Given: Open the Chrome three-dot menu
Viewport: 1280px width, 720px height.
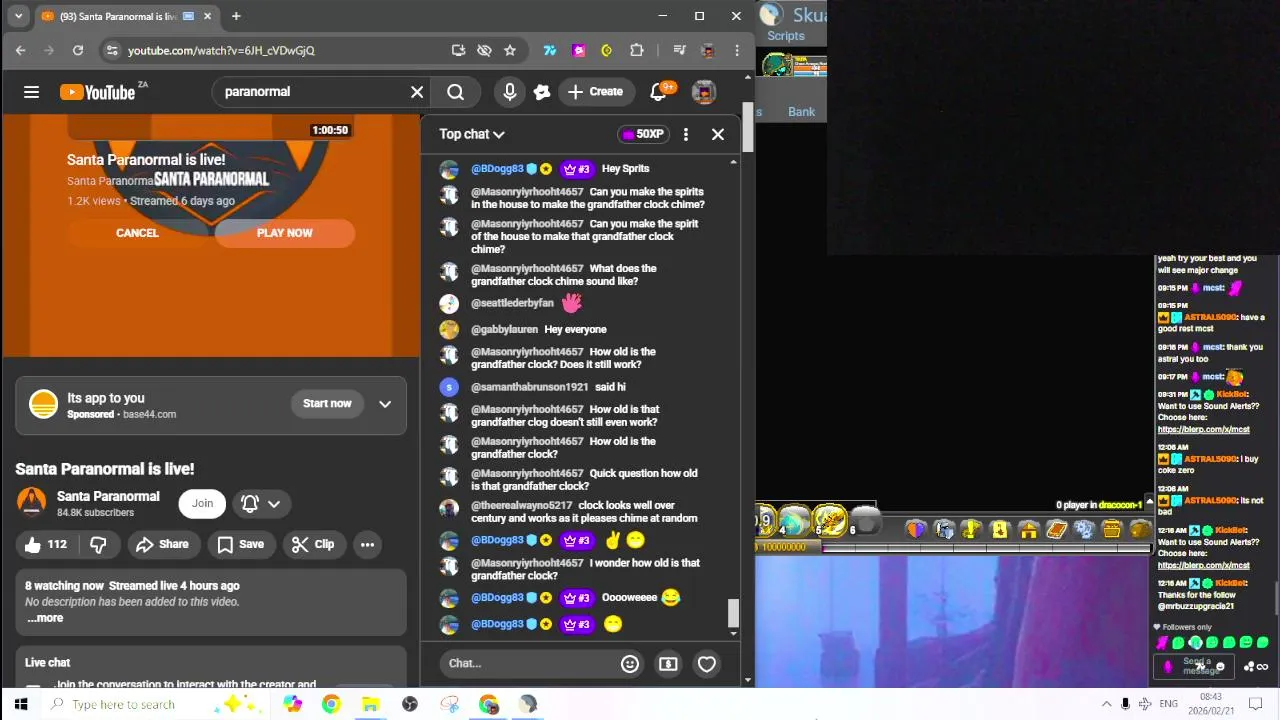Looking at the screenshot, I should (x=737, y=50).
